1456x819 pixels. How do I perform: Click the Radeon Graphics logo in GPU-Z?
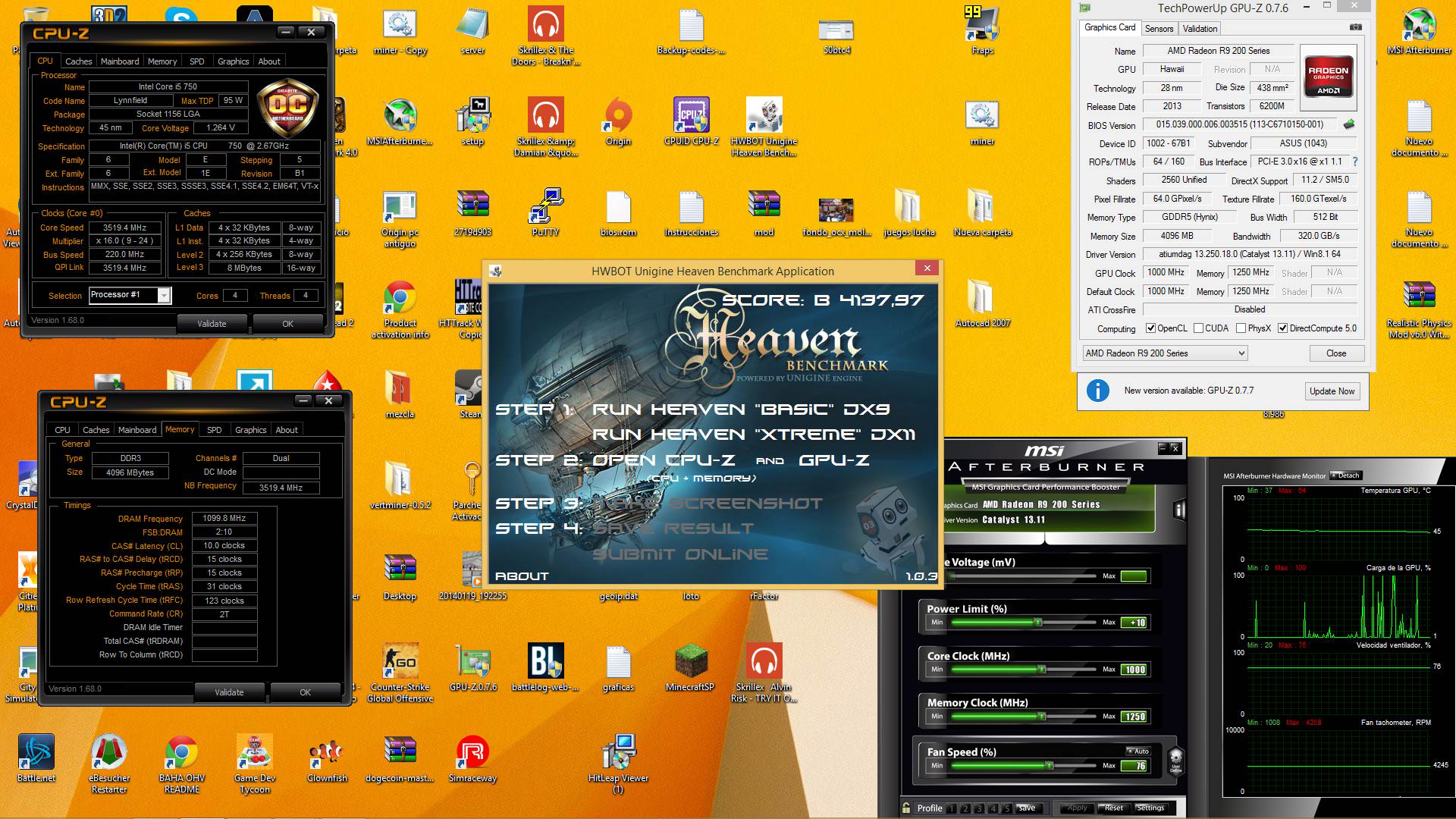click(x=1329, y=76)
